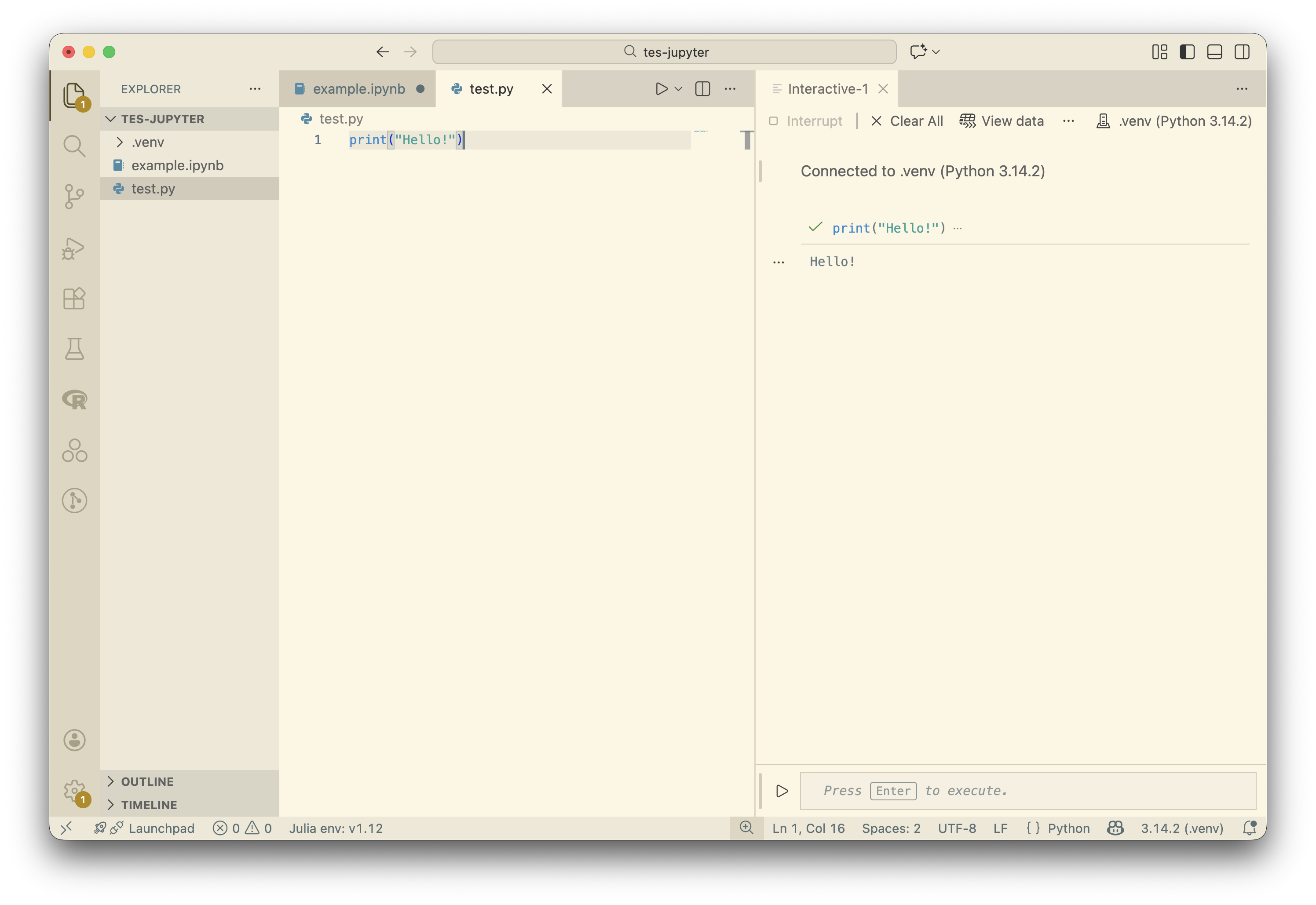The width and height of the screenshot is (1316, 905).
Task: Click the editor minimap scroll slider
Action: click(747, 140)
